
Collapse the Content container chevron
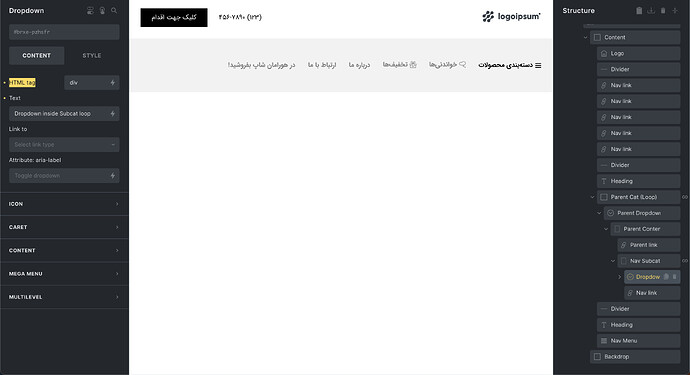[586, 37]
